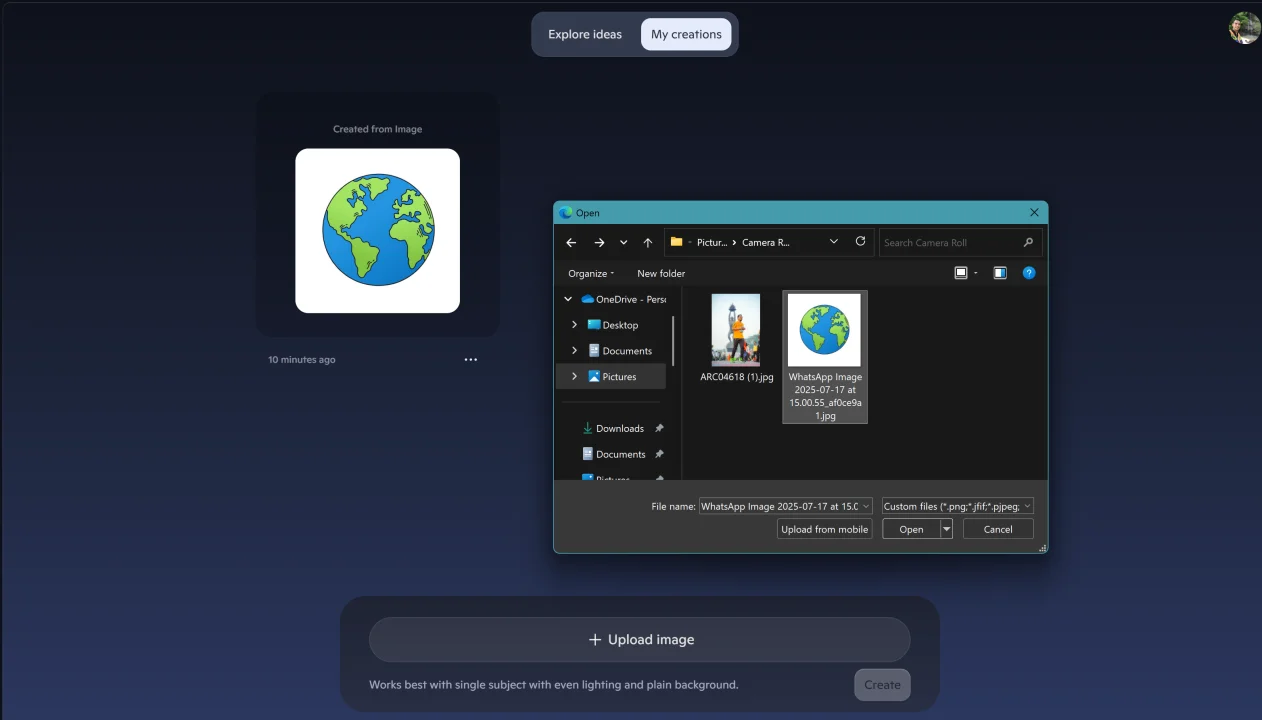Go back using the dialog's back arrow
The width and height of the screenshot is (1262, 720).
point(571,242)
